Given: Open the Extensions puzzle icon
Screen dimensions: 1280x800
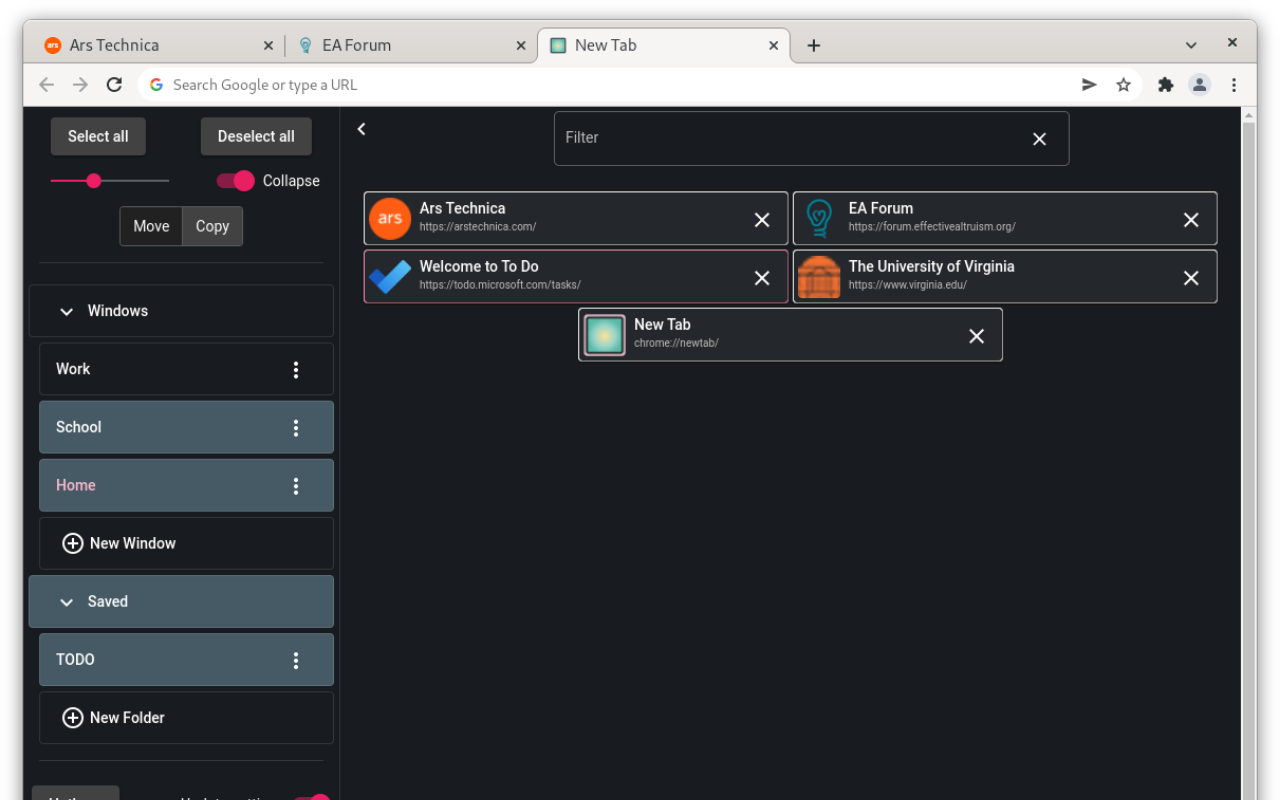Looking at the screenshot, I should (x=1165, y=85).
